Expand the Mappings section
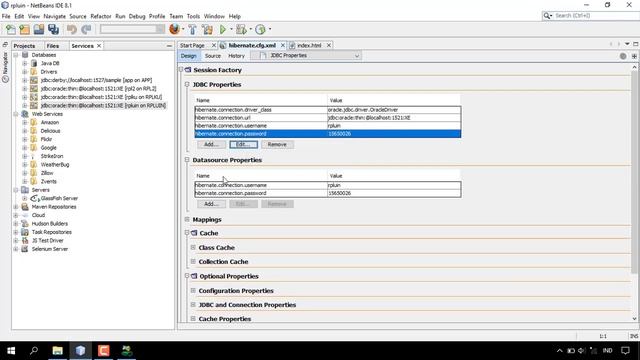 [187, 220]
